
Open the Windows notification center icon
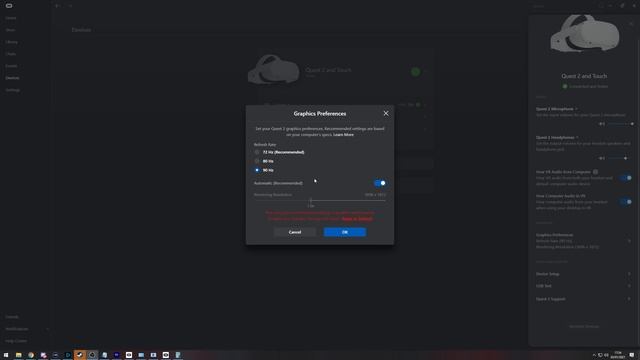pyautogui.click(x=631, y=355)
